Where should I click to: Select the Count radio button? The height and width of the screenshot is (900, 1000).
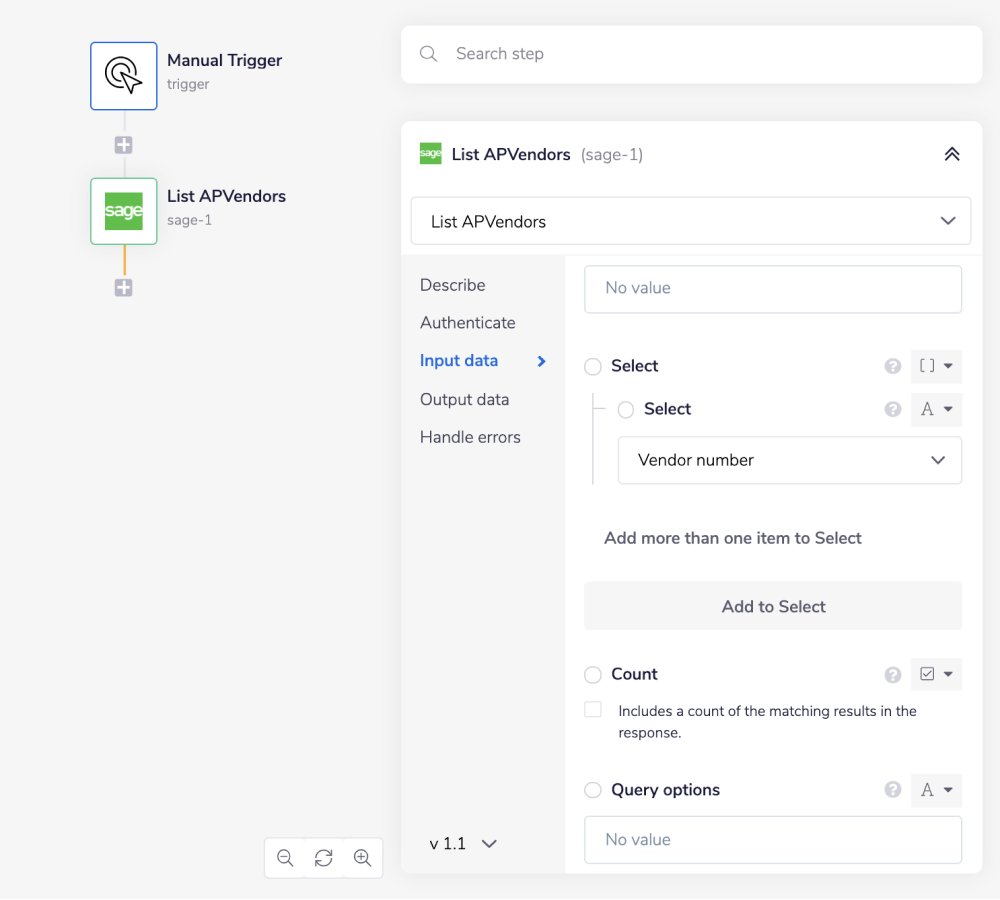pyautogui.click(x=593, y=675)
